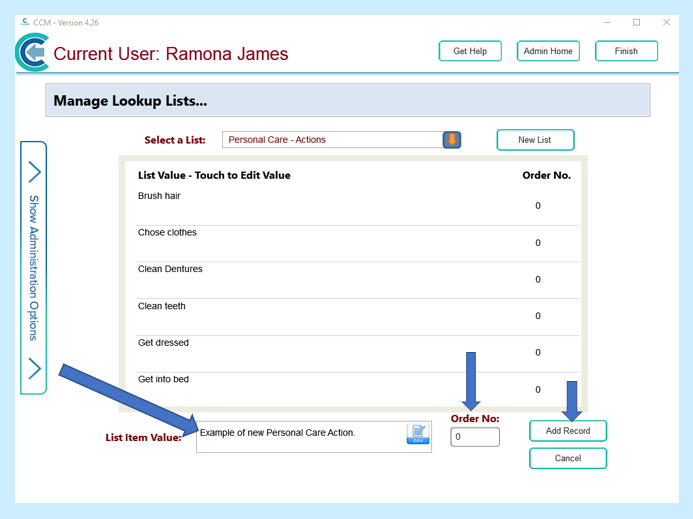The image size is (693, 519).
Task: Click the Get Help button
Action: pyautogui.click(x=470, y=51)
